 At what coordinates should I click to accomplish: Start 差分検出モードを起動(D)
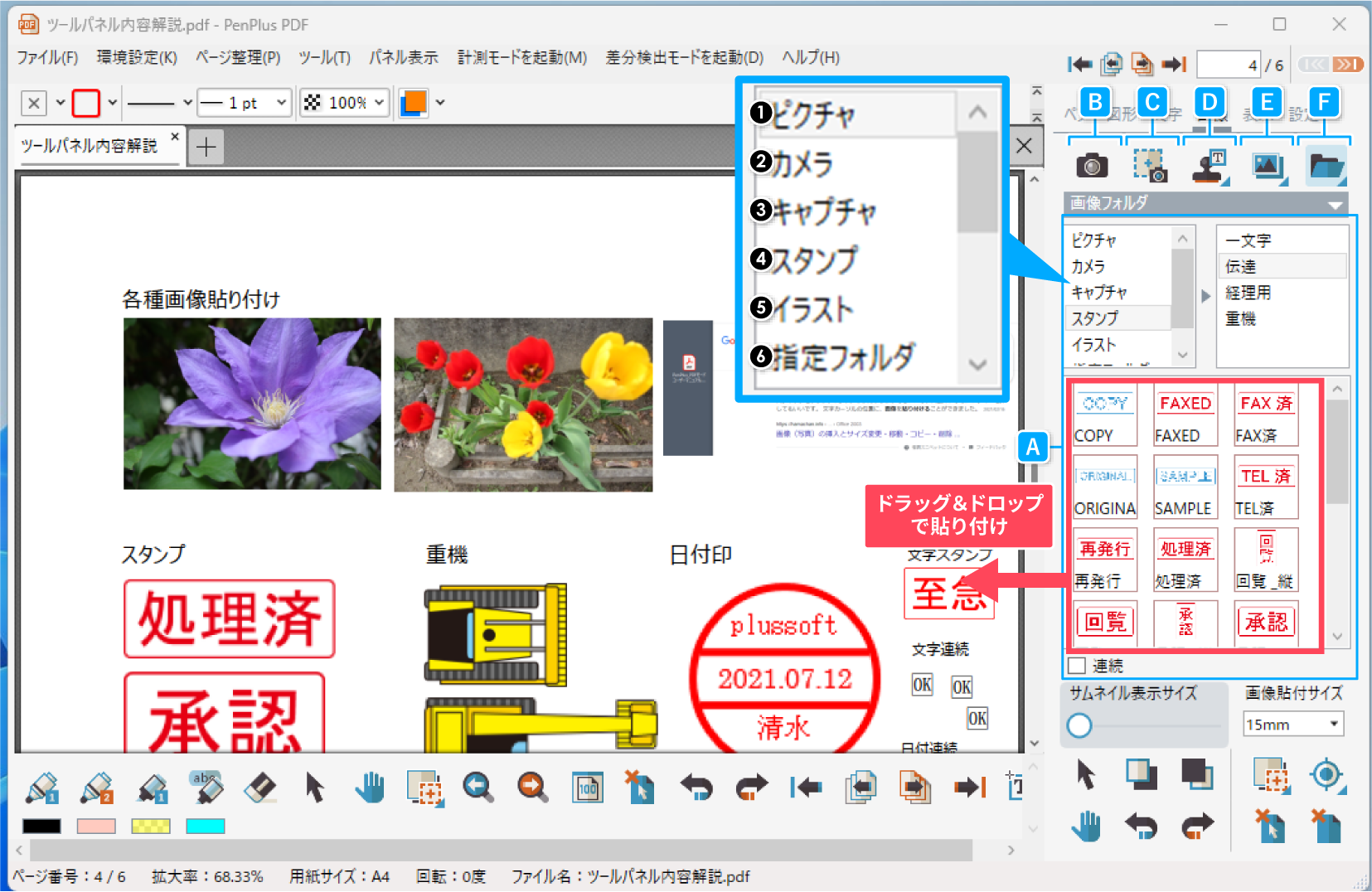click(x=684, y=57)
